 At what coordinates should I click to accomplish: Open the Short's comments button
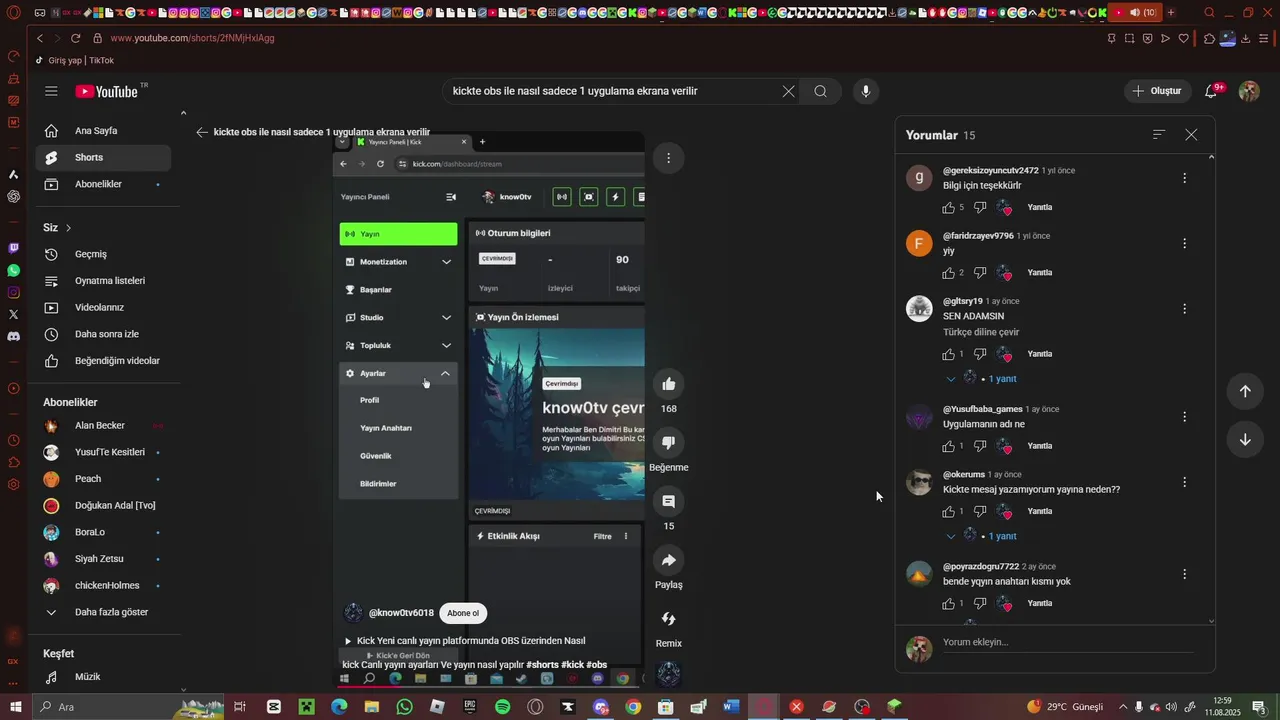click(669, 502)
